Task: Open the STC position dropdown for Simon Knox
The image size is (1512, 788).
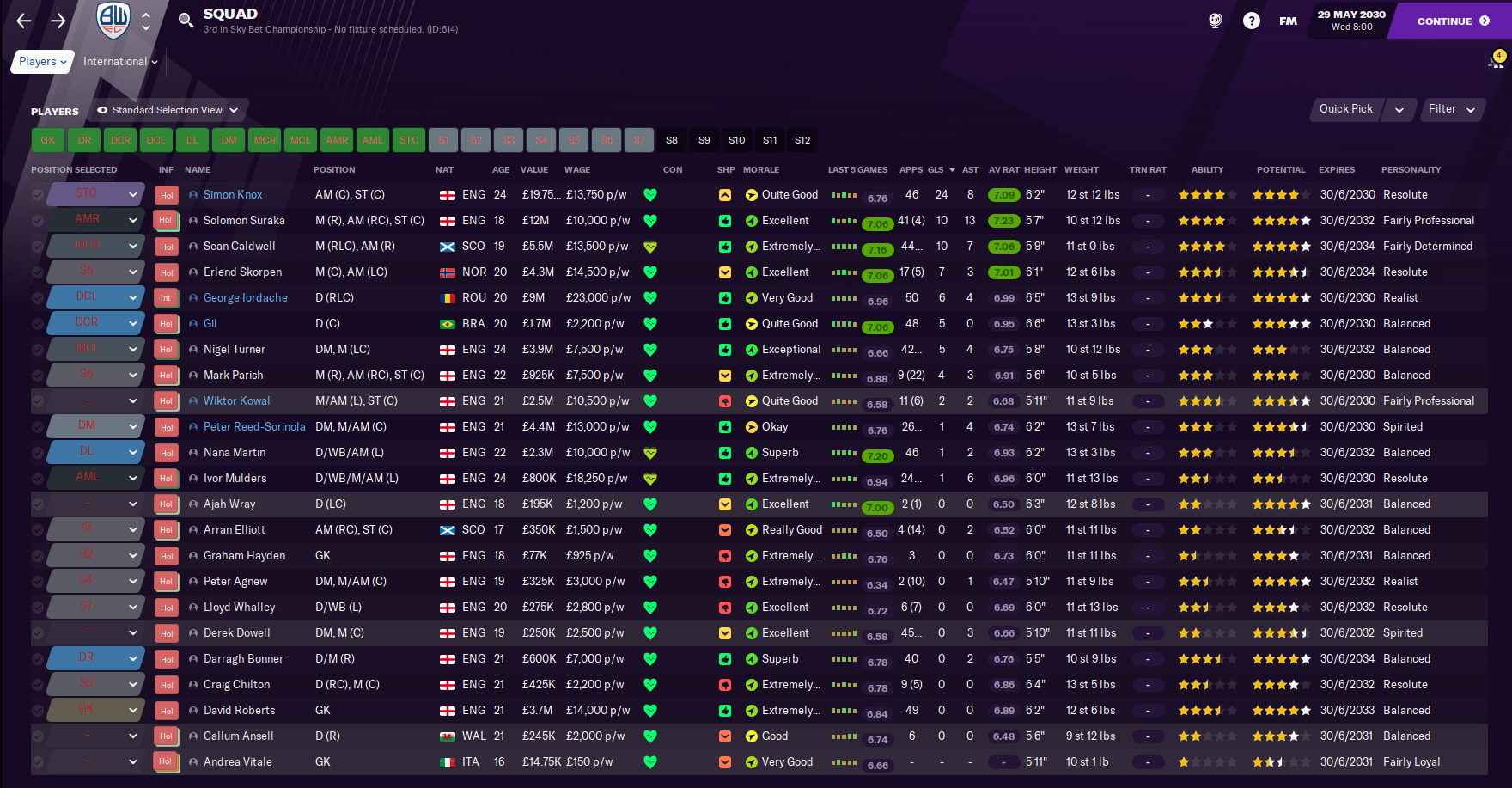Action: click(94, 194)
